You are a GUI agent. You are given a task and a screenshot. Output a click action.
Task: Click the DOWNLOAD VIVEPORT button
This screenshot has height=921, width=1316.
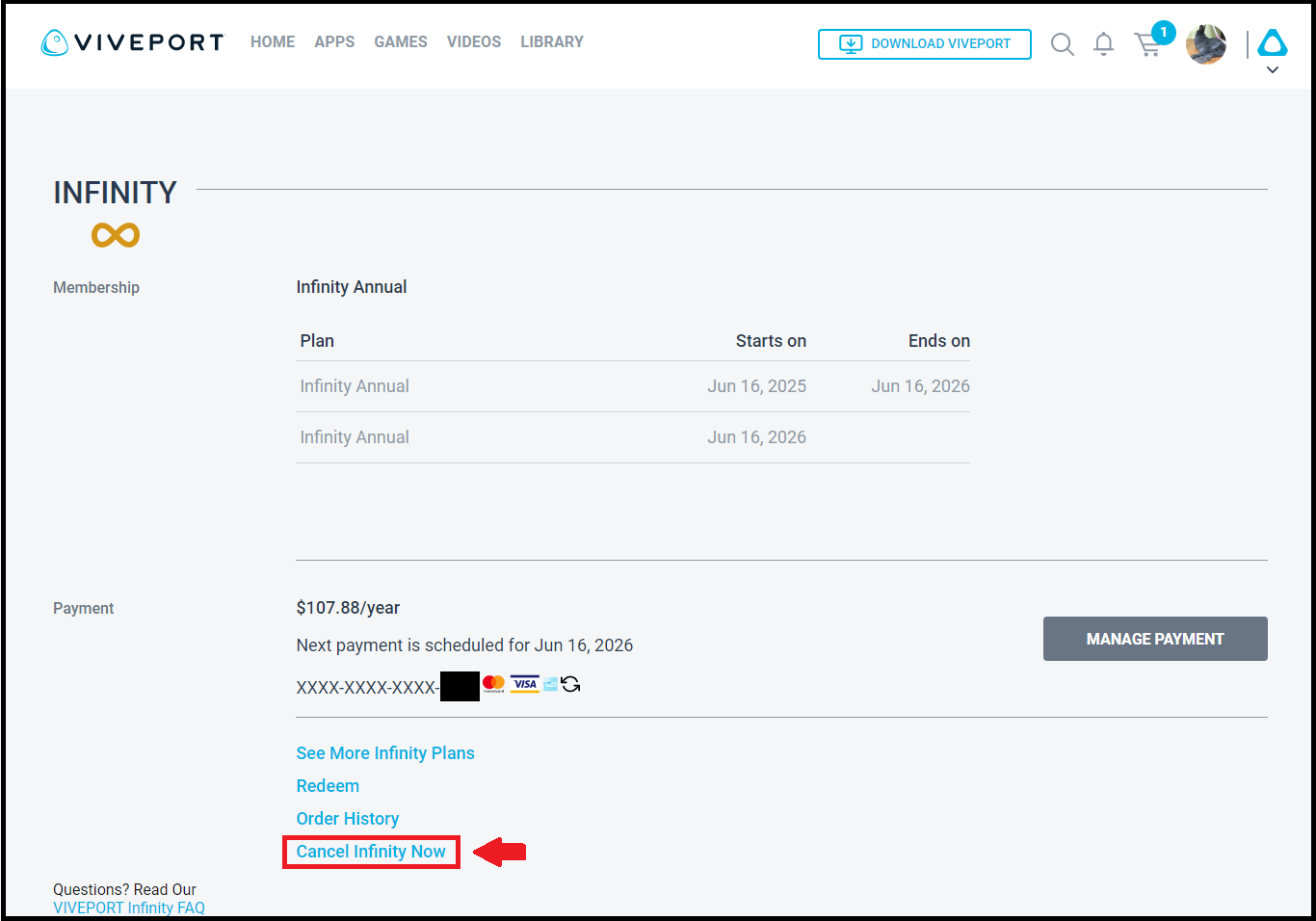tap(925, 44)
